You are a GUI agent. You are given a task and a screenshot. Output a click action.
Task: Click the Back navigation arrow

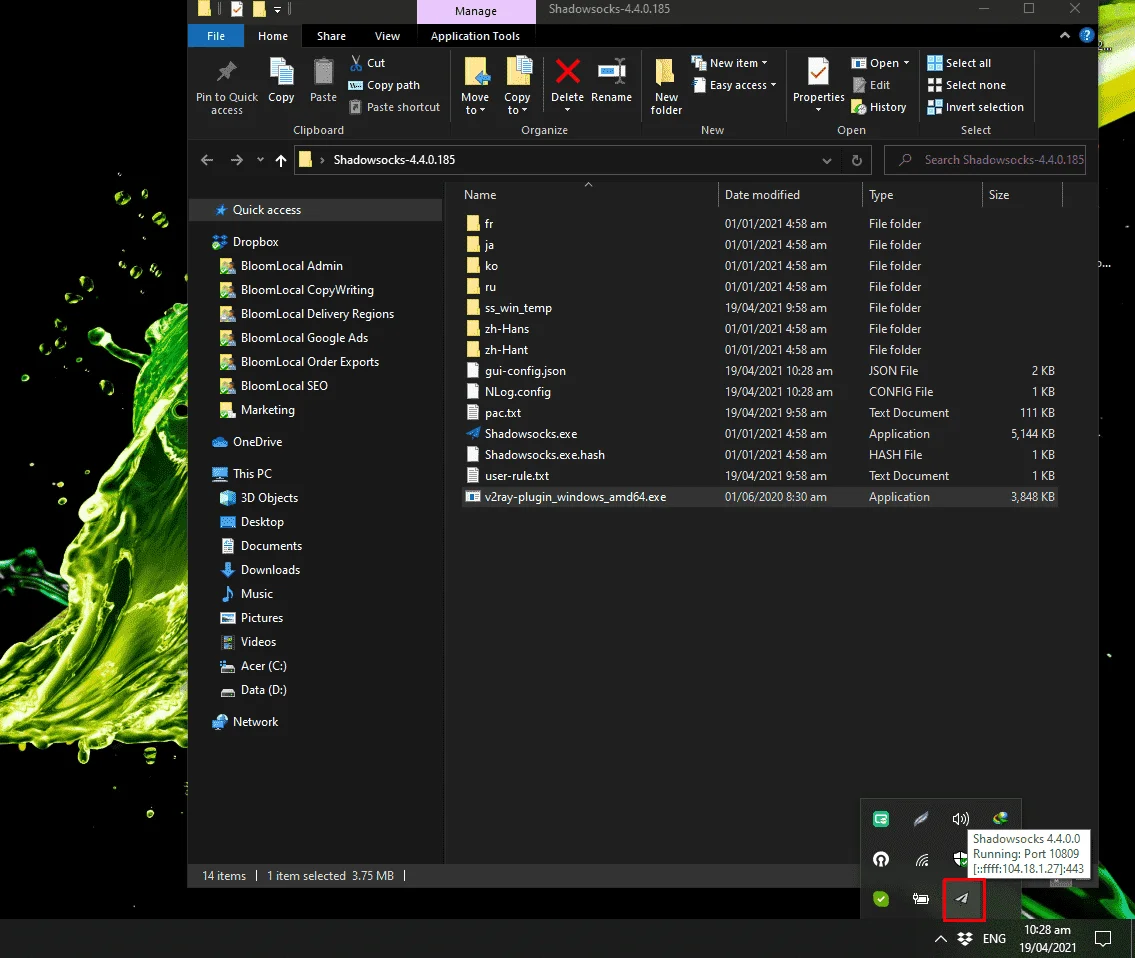[x=207, y=160]
